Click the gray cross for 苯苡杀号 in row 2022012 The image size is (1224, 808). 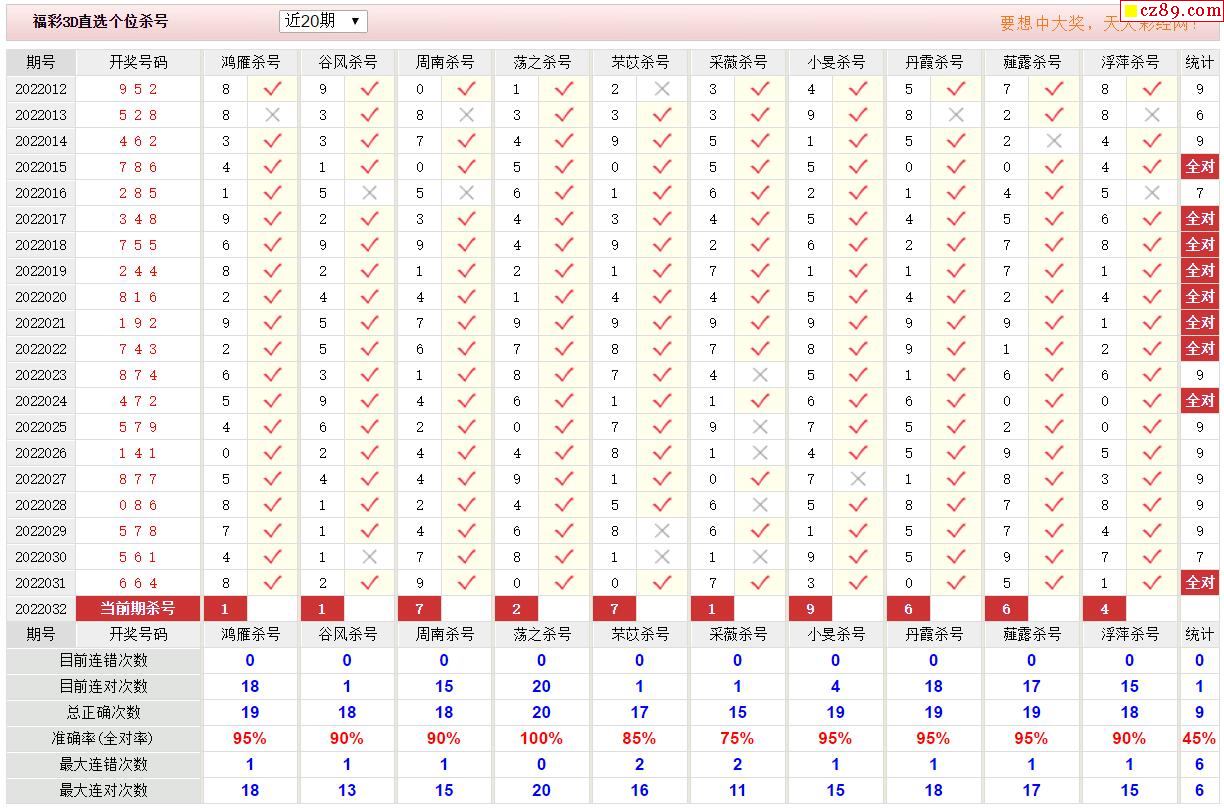pos(661,89)
